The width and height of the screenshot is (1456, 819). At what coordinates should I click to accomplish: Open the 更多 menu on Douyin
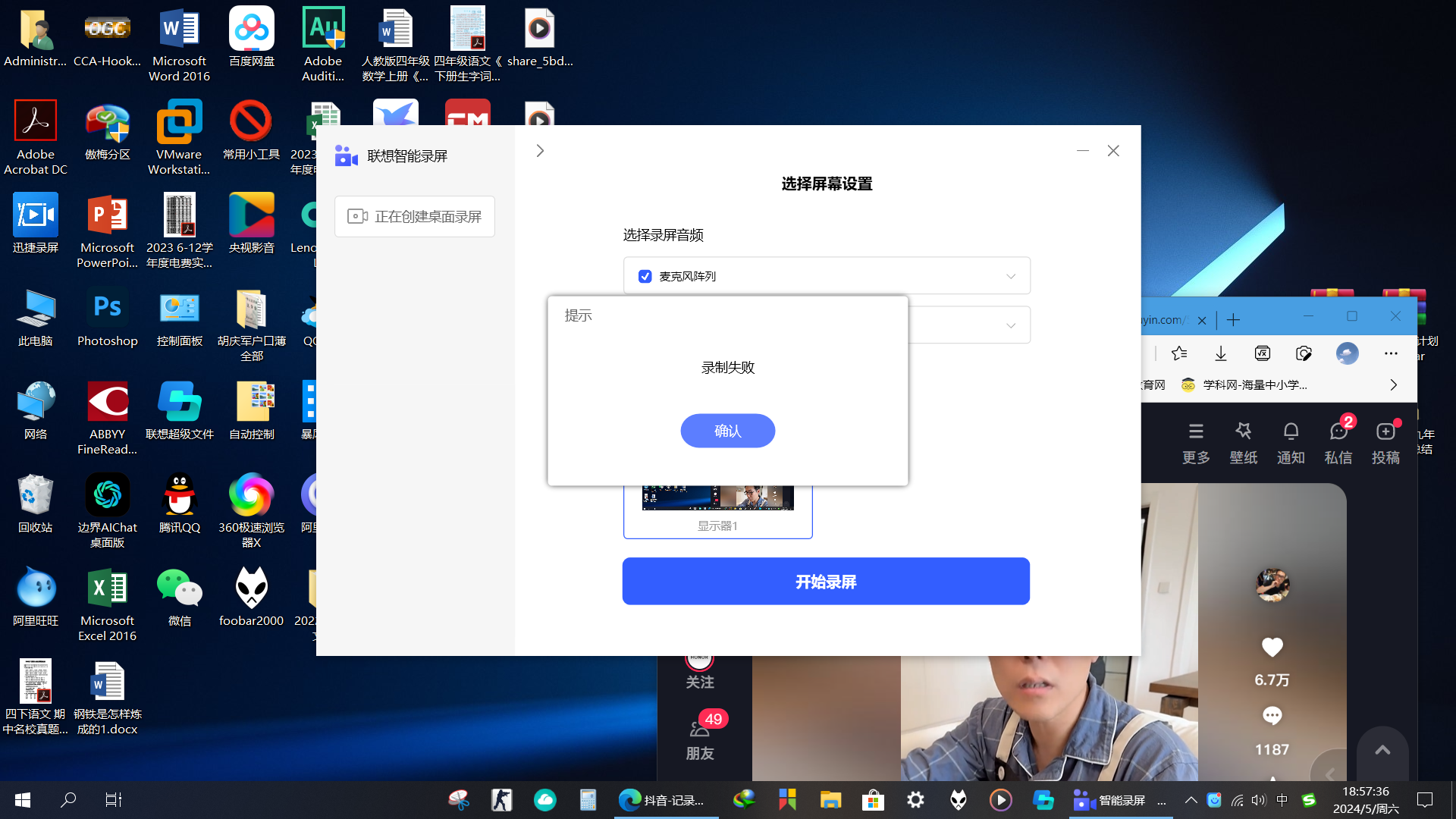tap(1196, 443)
